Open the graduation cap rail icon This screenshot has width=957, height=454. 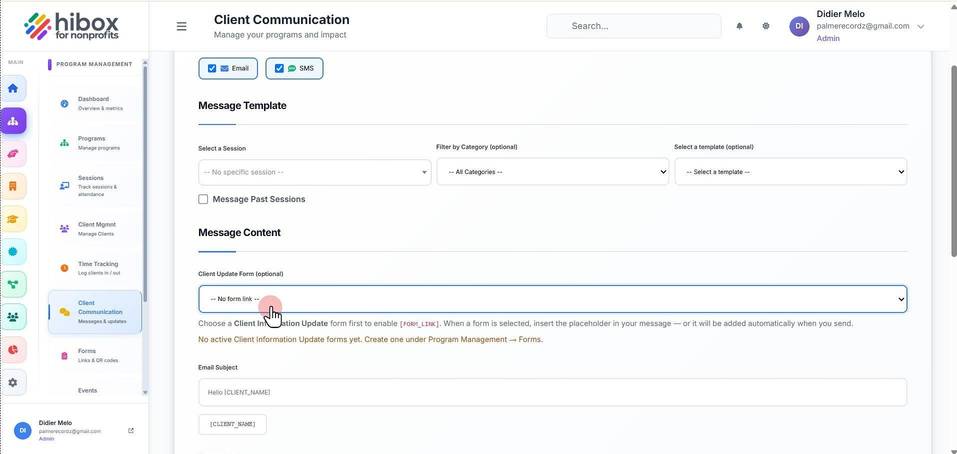click(x=13, y=218)
